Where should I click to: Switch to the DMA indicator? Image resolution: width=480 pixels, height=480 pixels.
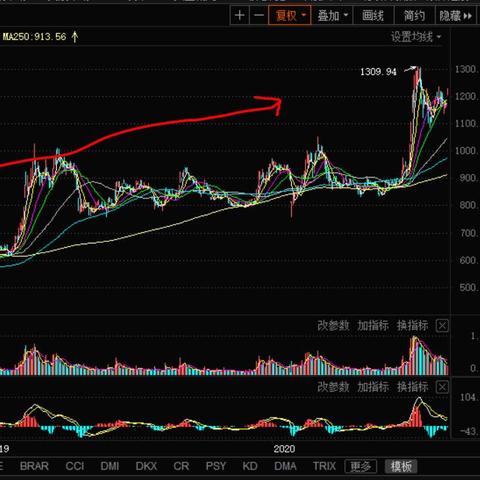[x=285, y=466]
